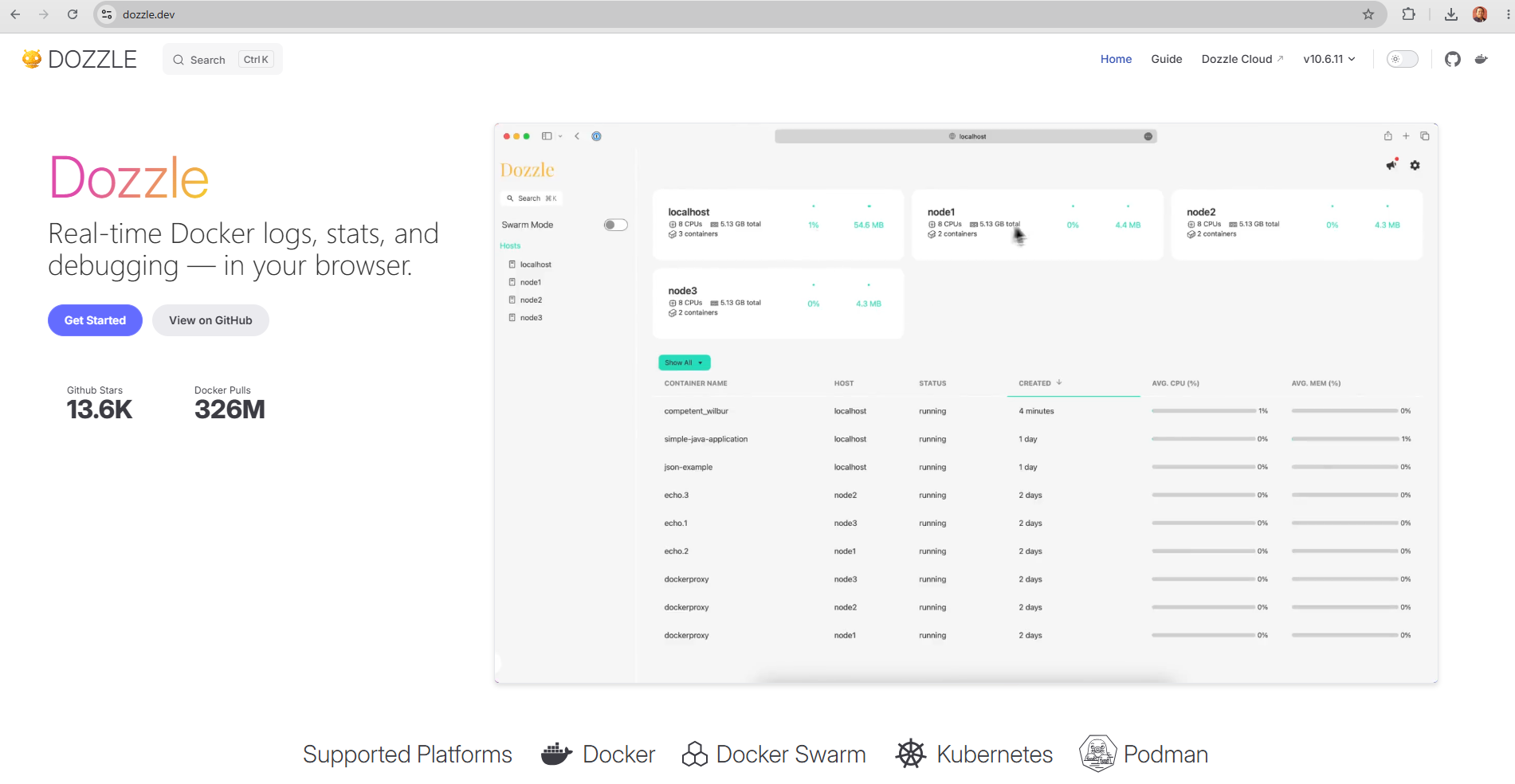
Task: Click View on GitHub button
Action: click(210, 320)
